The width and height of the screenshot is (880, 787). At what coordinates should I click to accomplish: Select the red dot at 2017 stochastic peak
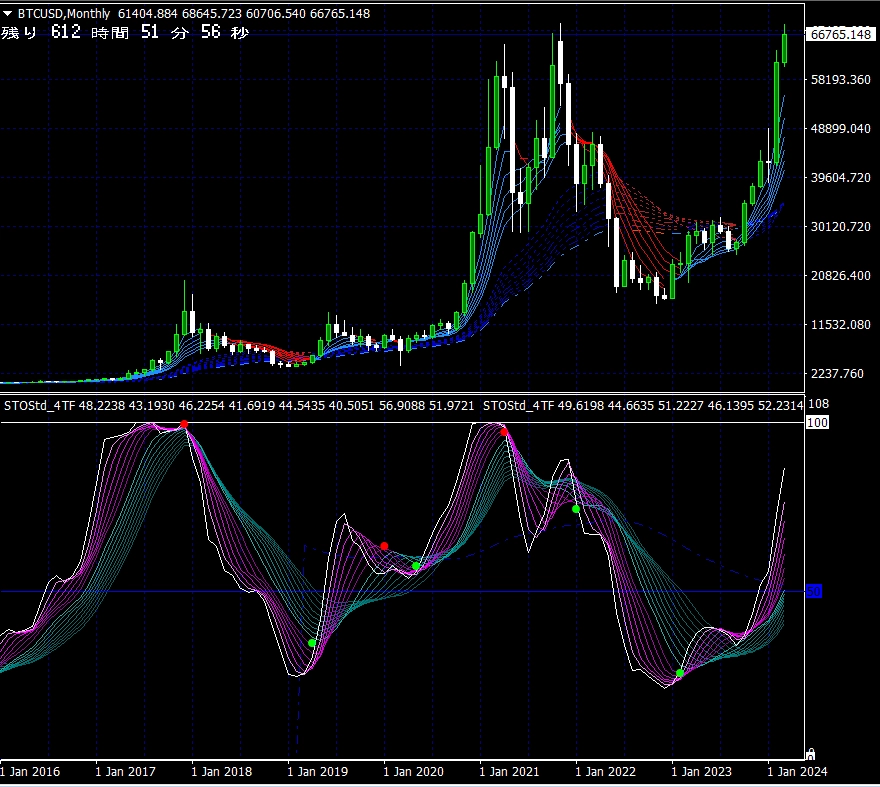pyautogui.click(x=184, y=425)
